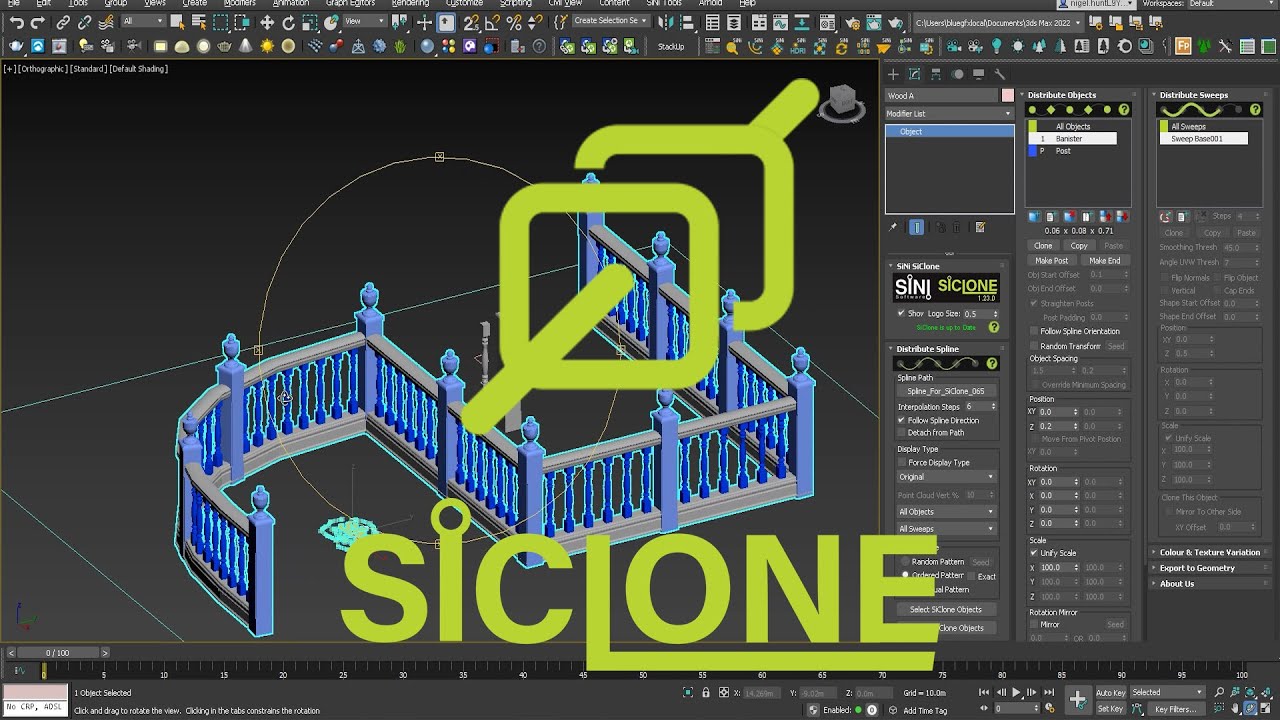Click the SiNi HDRI toolbar icon
The width and height of the screenshot is (1280, 720).
(798, 46)
